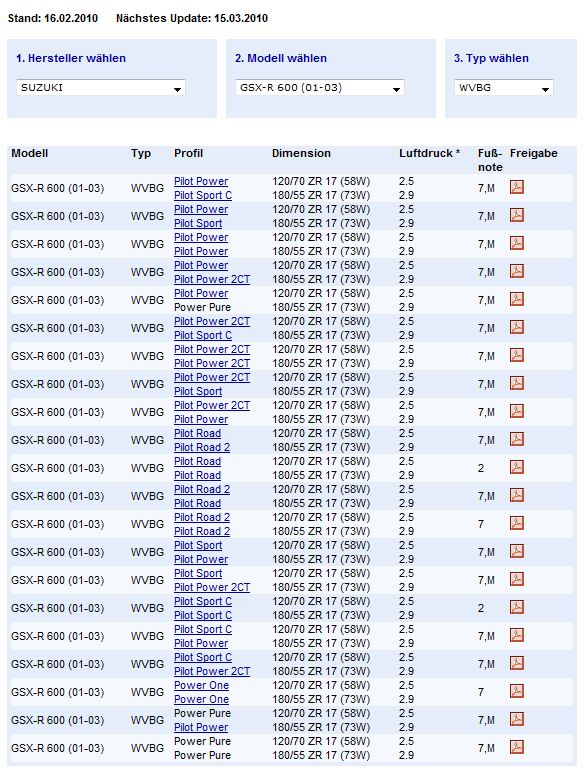
Task: Open Freigabe PDF for Pilot Power / Pilot Power 2CT
Action: coord(517,271)
